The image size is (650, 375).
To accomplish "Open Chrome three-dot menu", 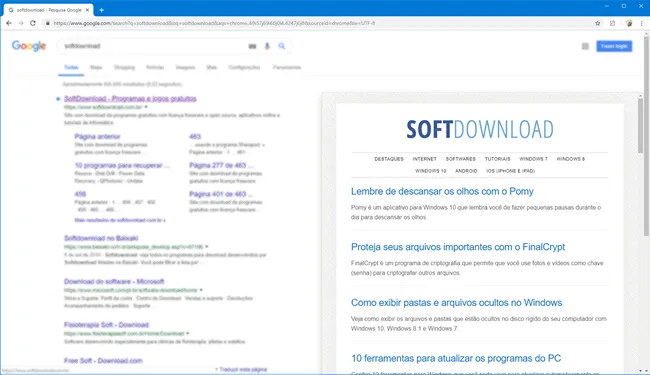I will click(x=641, y=23).
